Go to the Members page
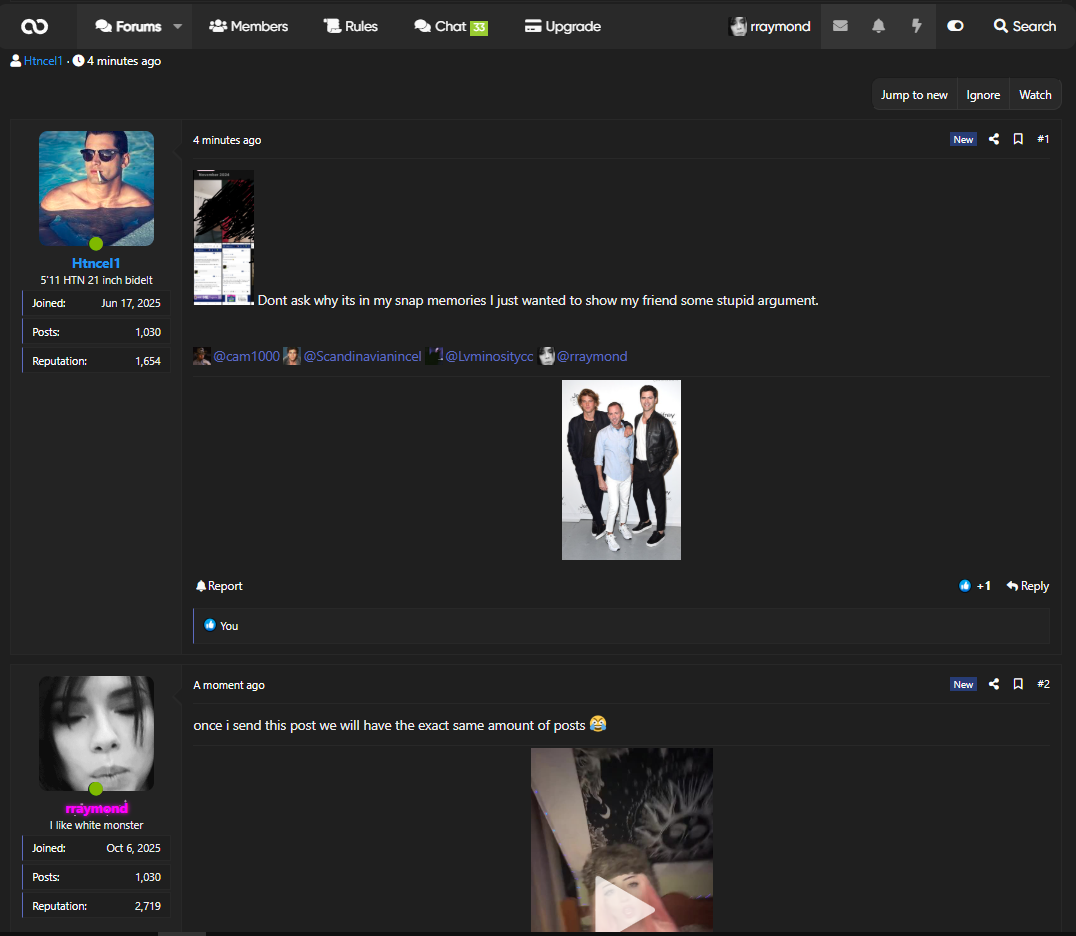Image resolution: width=1076 pixels, height=936 pixels. [249, 26]
